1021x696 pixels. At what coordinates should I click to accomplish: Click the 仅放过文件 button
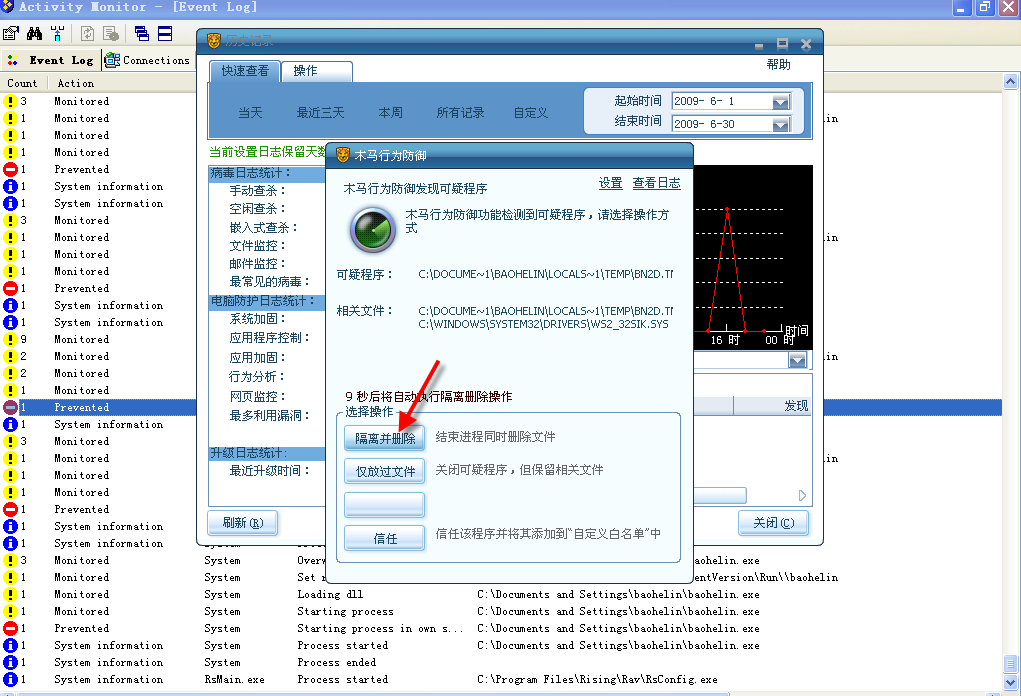(384, 471)
